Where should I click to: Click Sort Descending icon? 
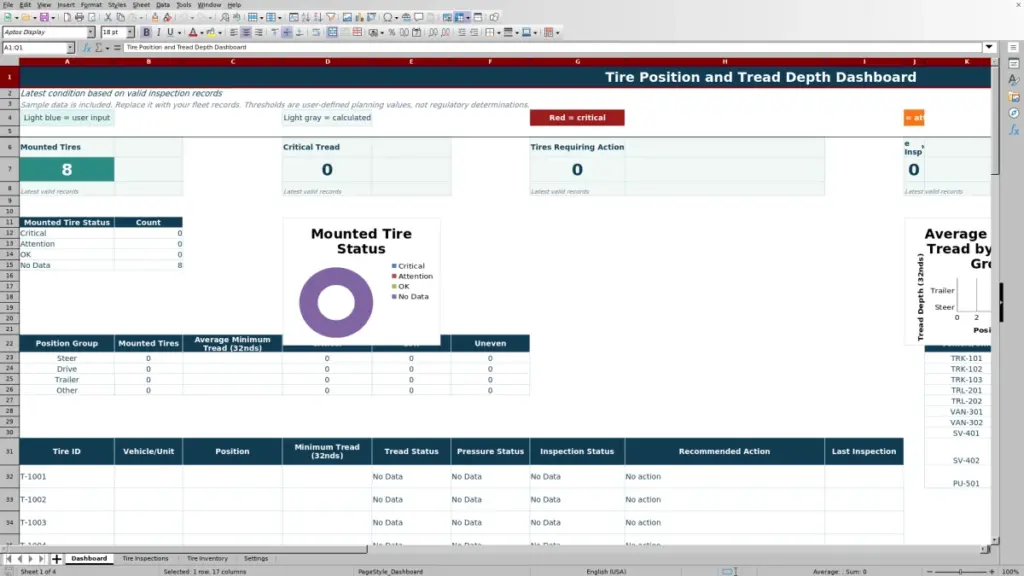[318, 17]
